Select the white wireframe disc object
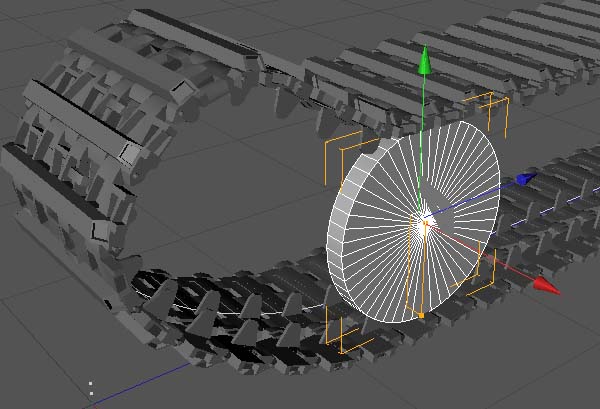The image size is (600, 409). click(x=413, y=222)
